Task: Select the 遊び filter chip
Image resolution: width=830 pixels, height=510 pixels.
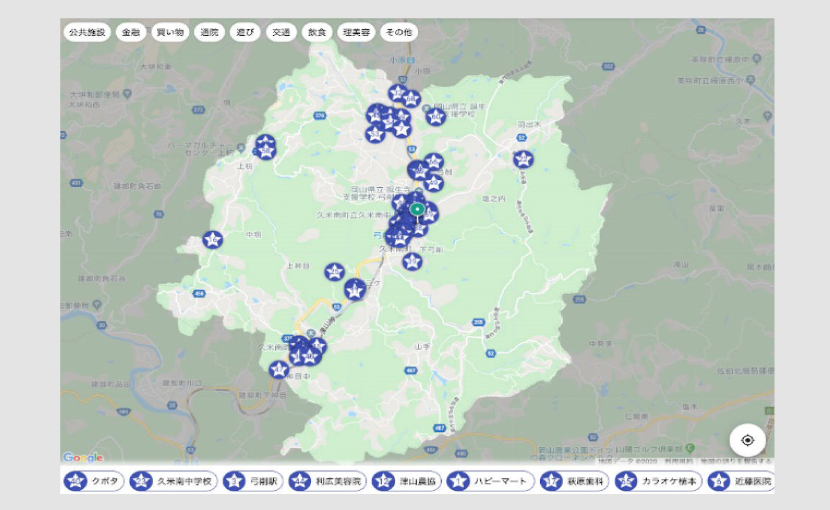Action: (245, 32)
